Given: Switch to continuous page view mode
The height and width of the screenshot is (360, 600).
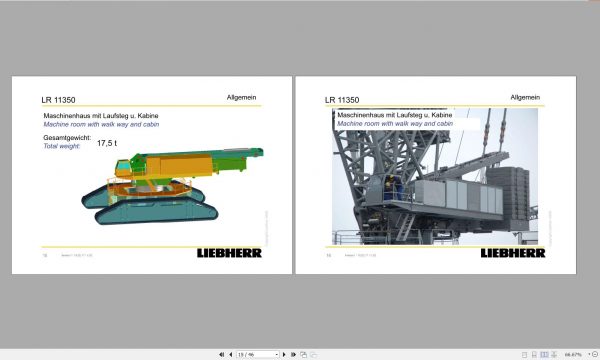Looking at the screenshot, I should (x=534, y=355).
